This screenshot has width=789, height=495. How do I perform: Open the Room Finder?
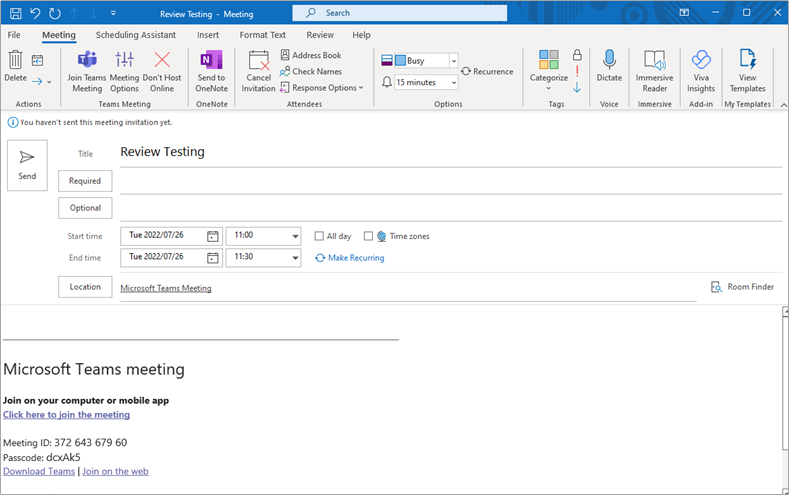[743, 287]
